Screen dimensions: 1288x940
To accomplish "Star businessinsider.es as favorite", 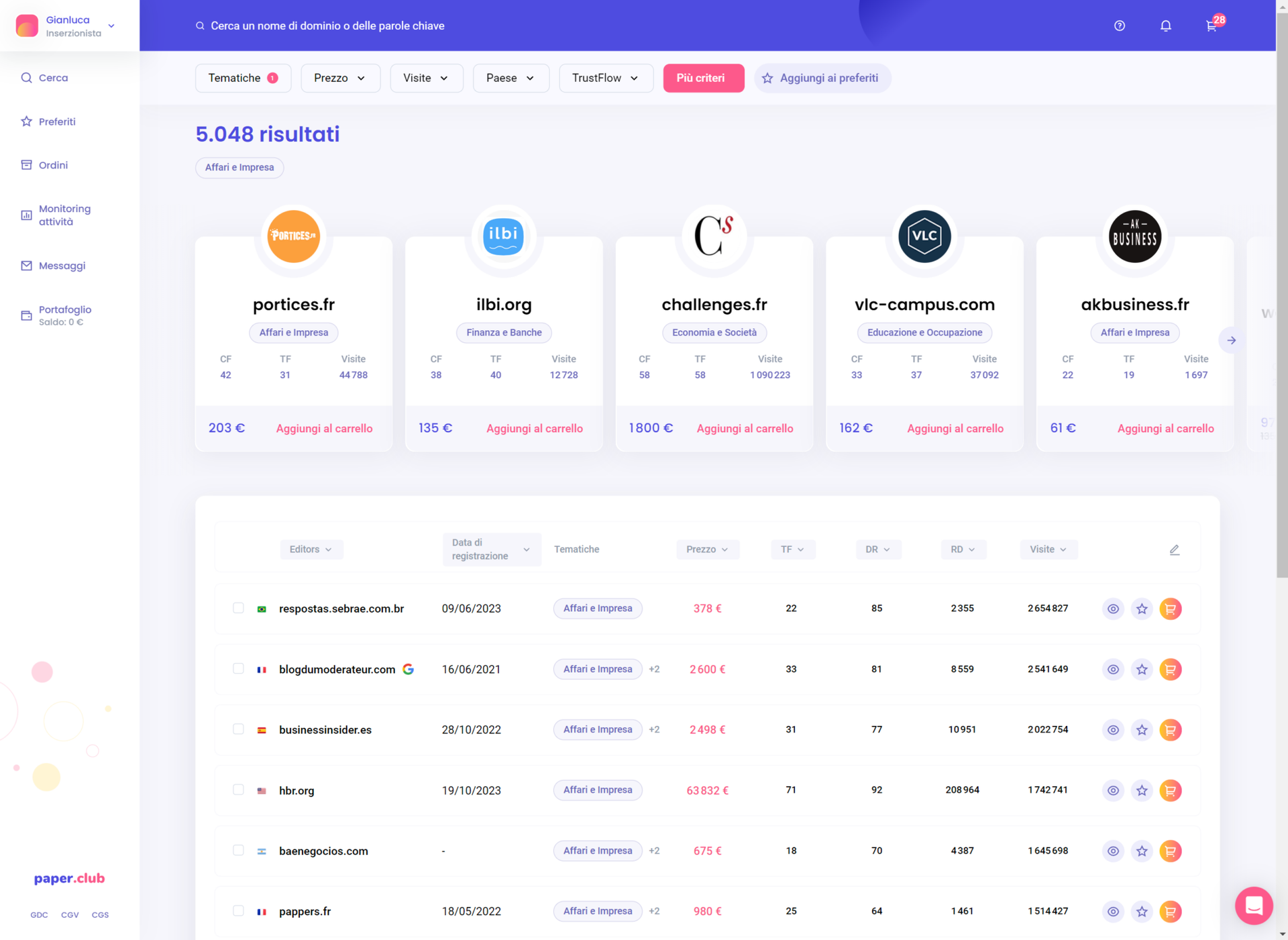I will tap(1142, 730).
